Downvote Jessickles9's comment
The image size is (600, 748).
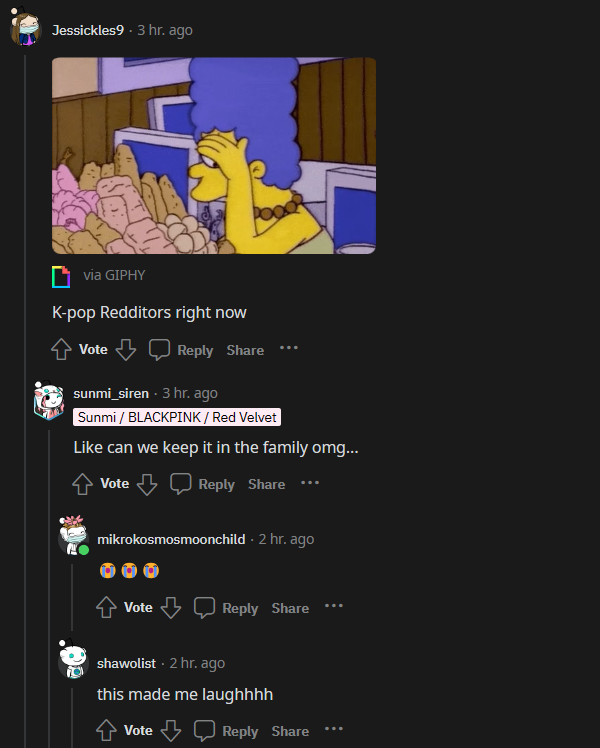[x=126, y=350]
